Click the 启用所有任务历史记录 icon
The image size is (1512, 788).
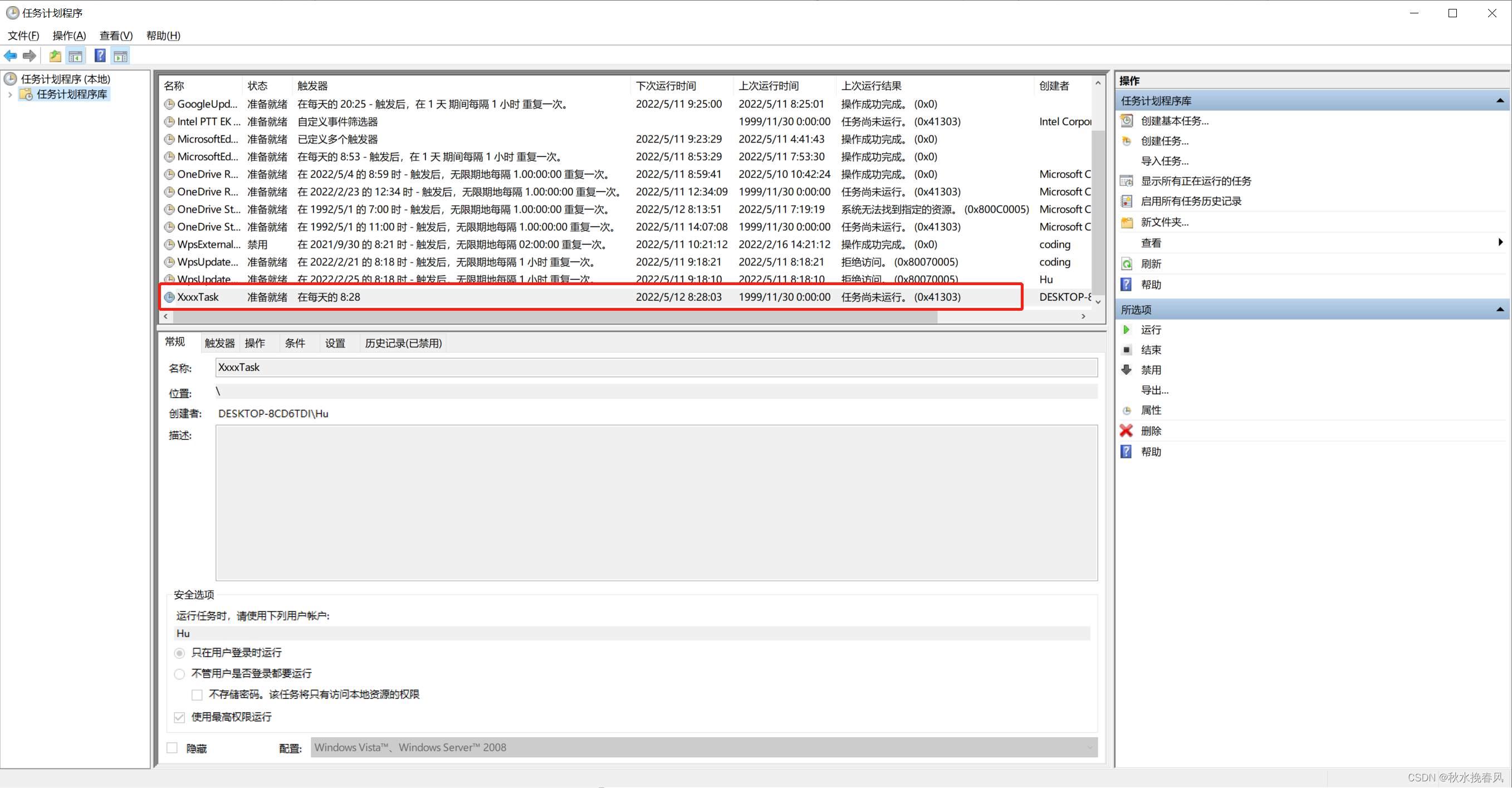point(1127,201)
